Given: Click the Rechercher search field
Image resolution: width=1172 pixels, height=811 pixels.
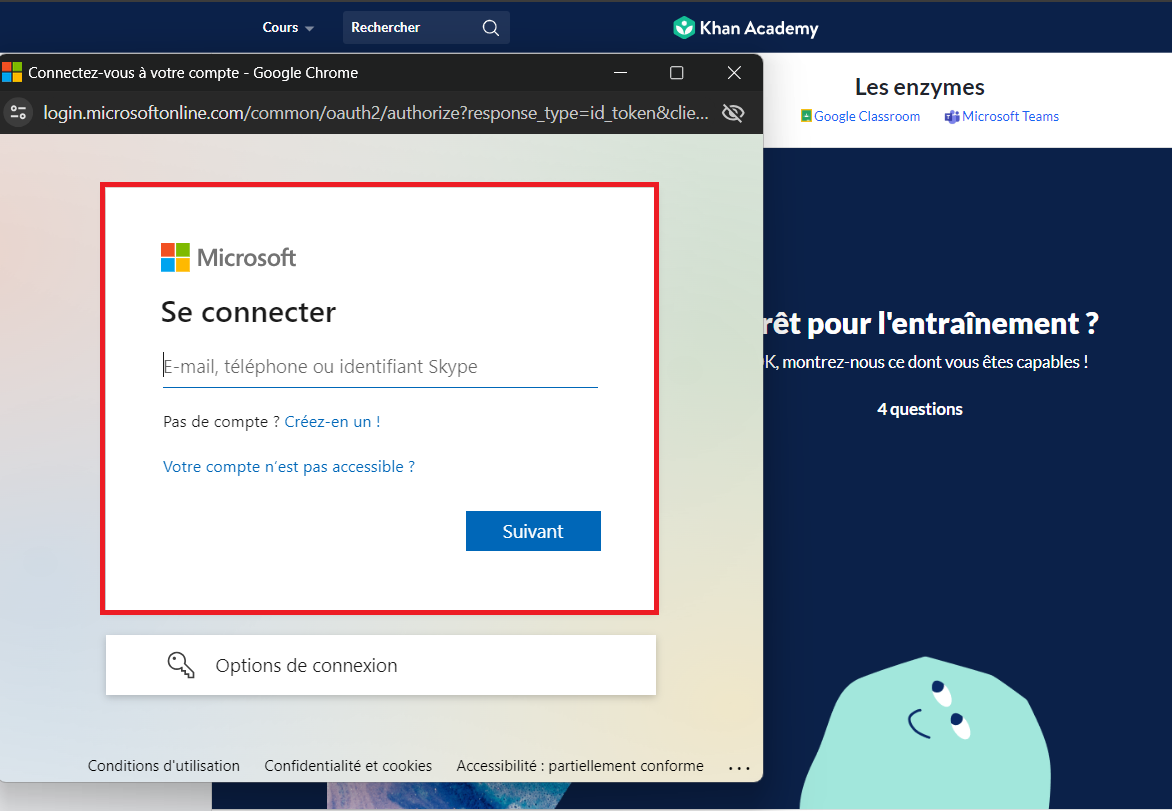Looking at the screenshot, I should tap(426, 28).
